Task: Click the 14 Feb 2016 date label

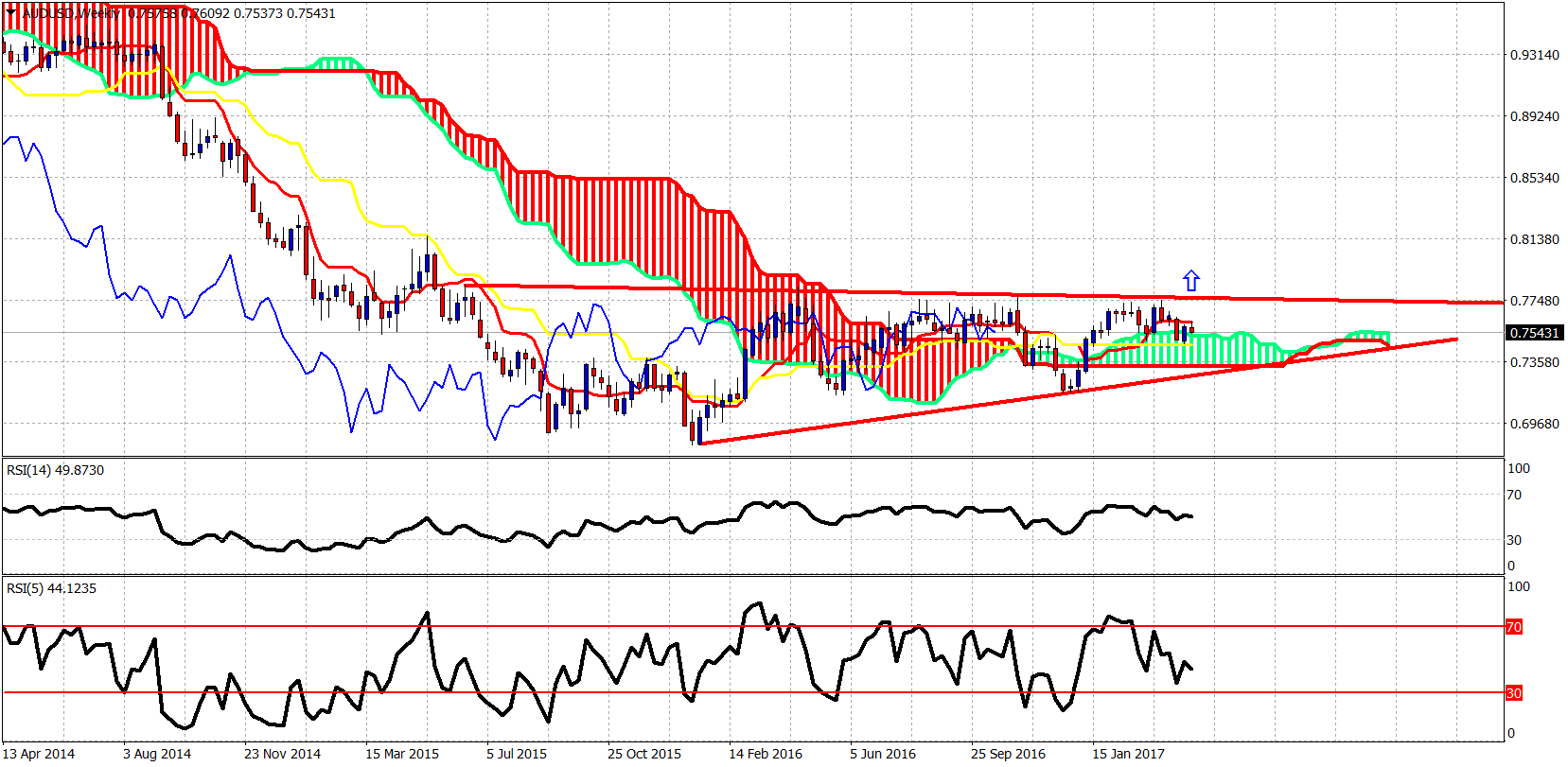Action: pos(766,754)
